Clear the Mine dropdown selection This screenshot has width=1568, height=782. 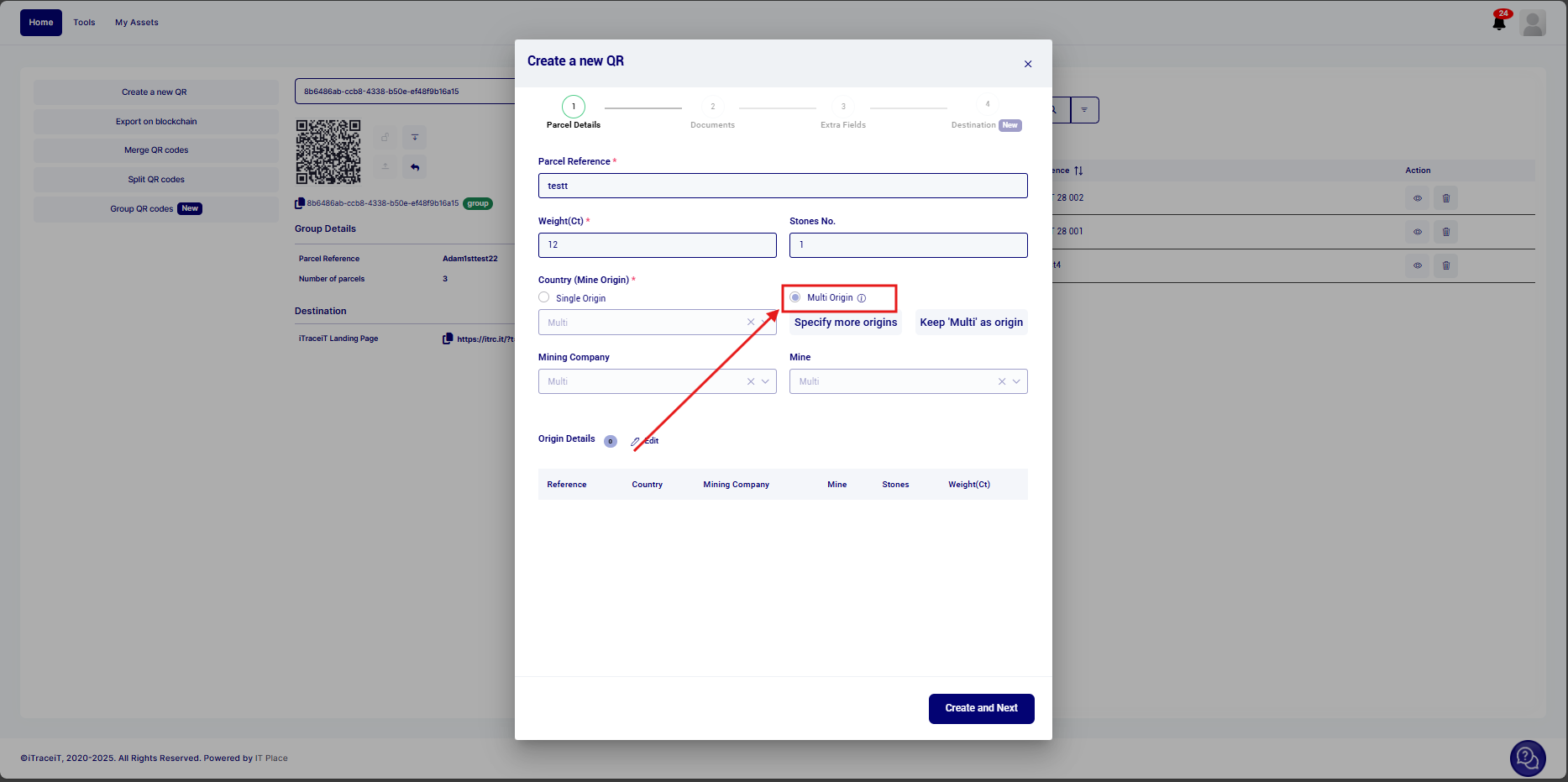1001,381
